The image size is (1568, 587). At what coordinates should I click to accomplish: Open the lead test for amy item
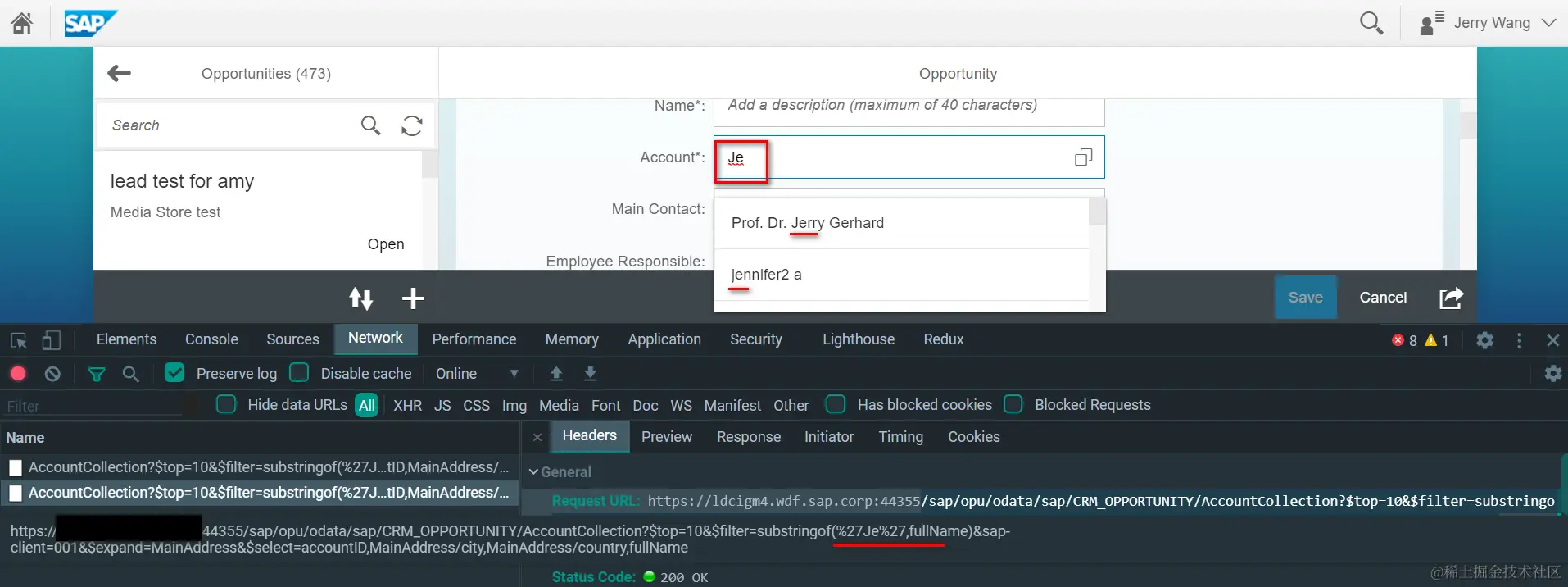(259, 211)
